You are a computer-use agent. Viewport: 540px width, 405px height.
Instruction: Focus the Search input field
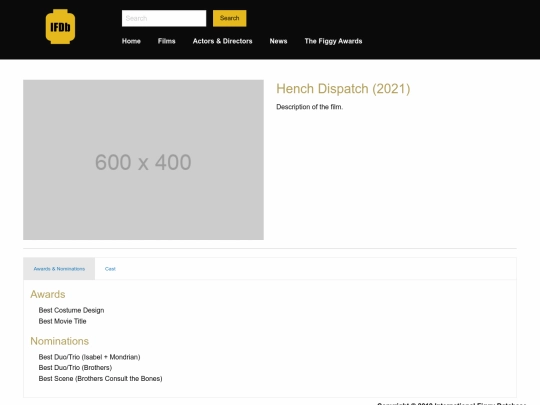pos(164,18)
